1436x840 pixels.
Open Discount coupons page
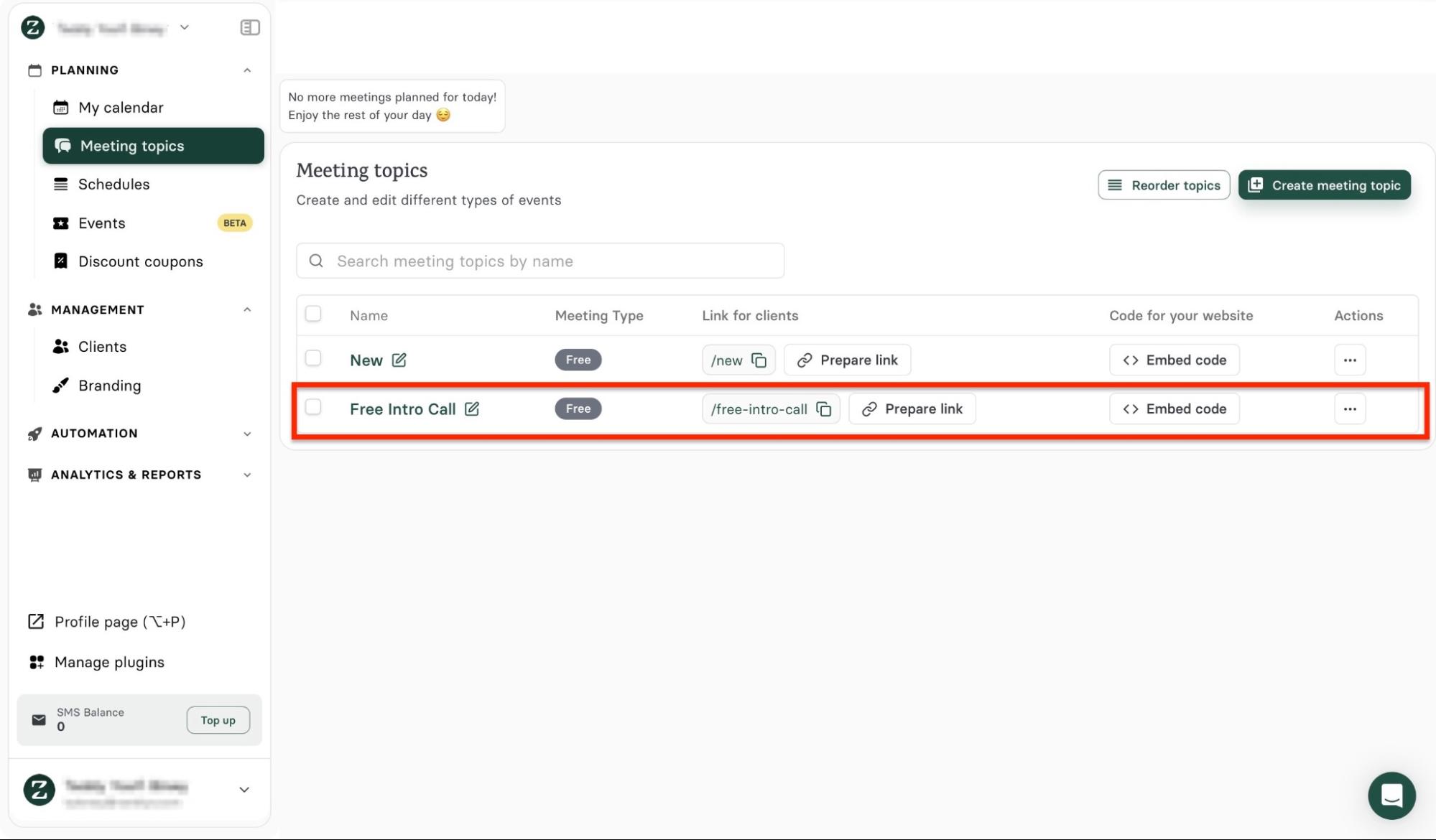[x=140, y=261]
